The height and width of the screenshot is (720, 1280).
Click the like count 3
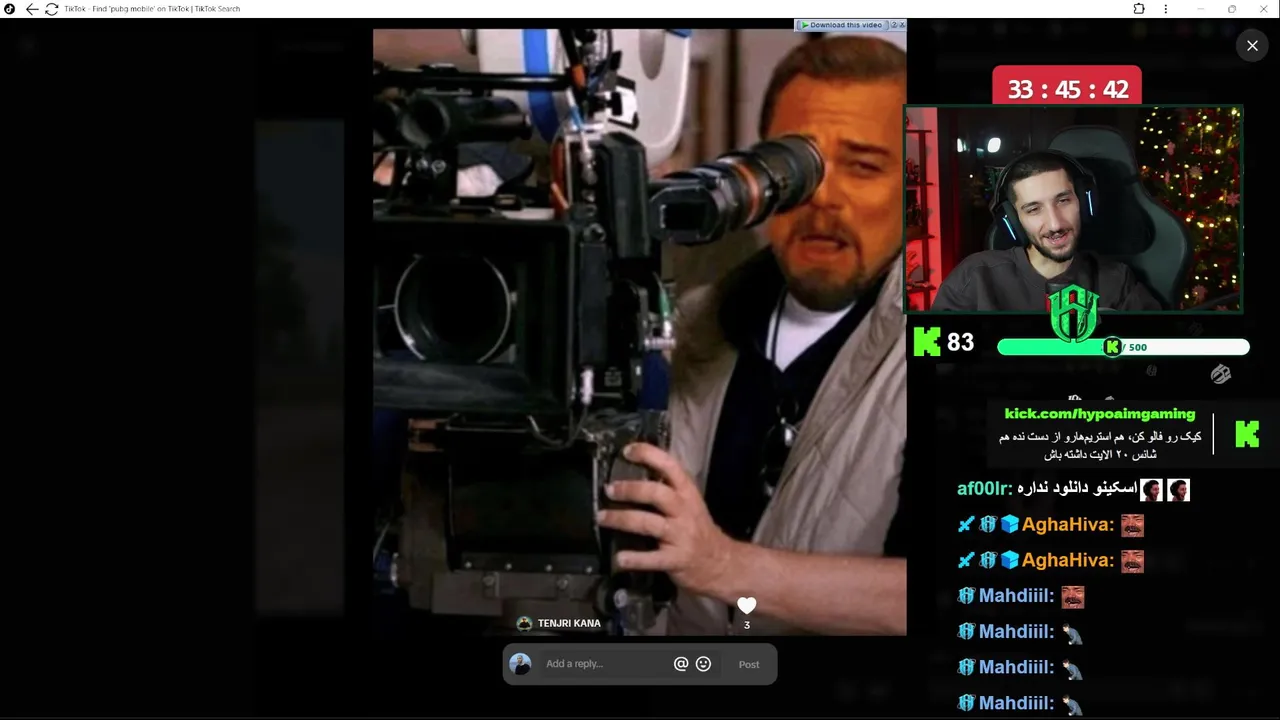tap(746, 626)
